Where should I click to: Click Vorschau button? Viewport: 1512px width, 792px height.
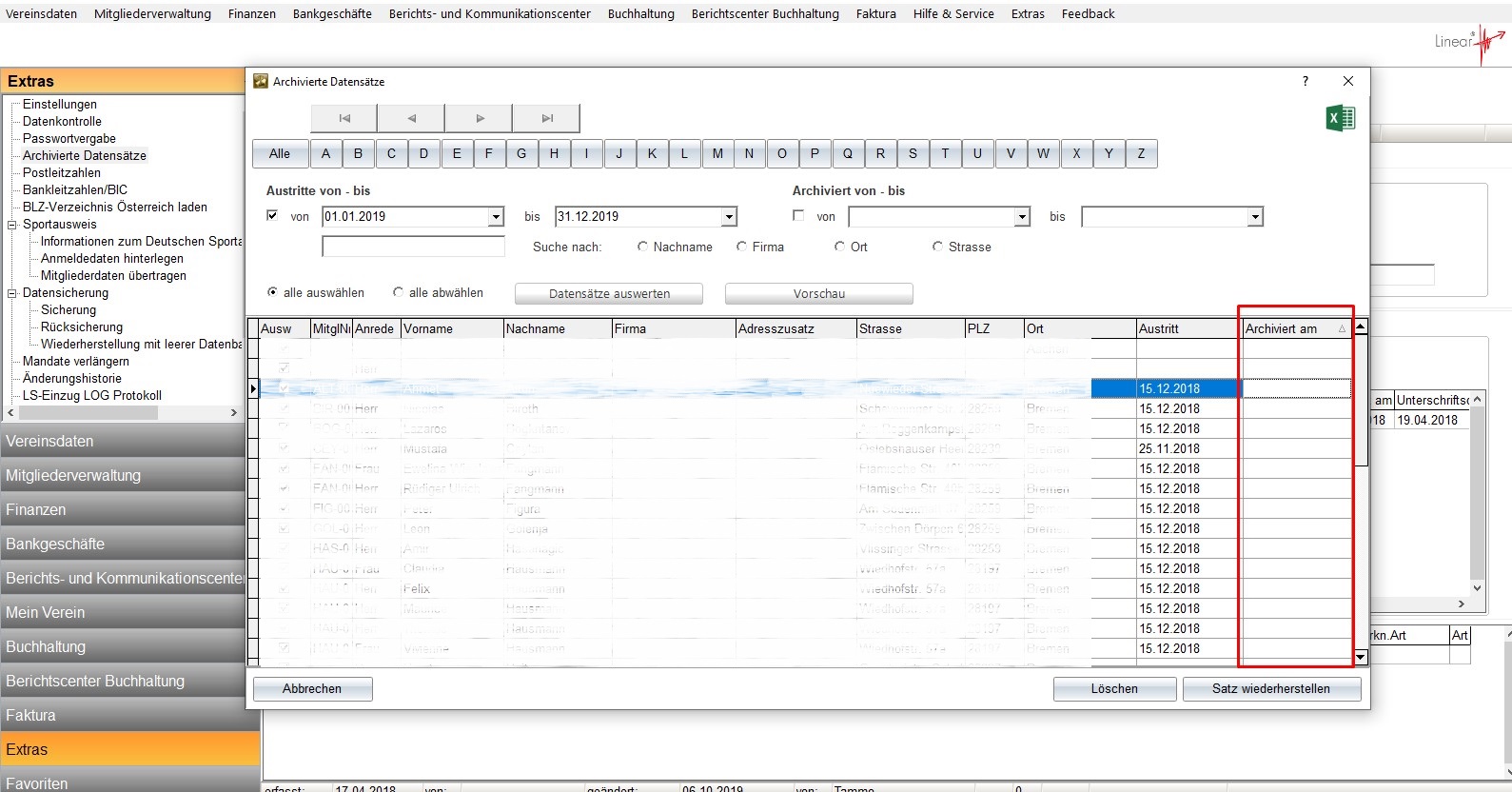tap(819, 293)
